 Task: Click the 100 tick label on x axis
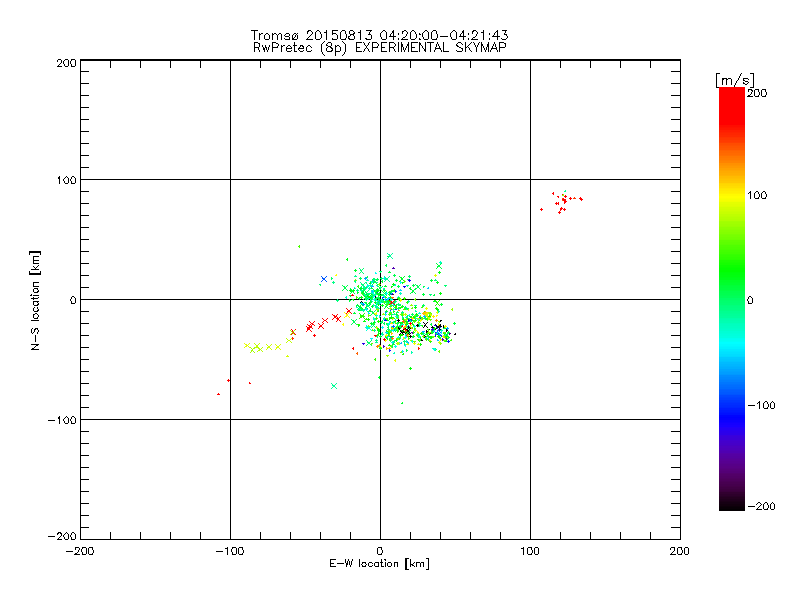[530, 552]
